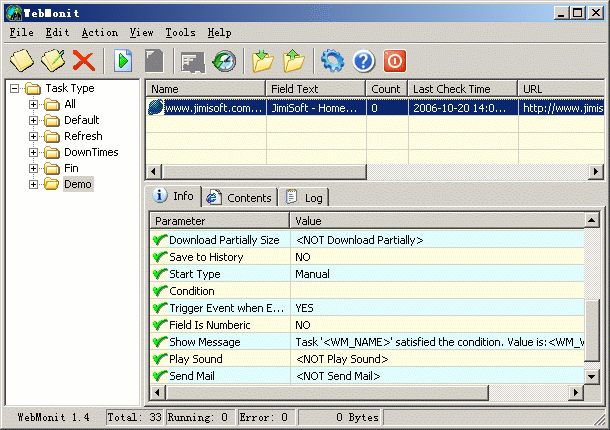Click the gray stop task icon

pyautogui.click(x=154, y=61)
